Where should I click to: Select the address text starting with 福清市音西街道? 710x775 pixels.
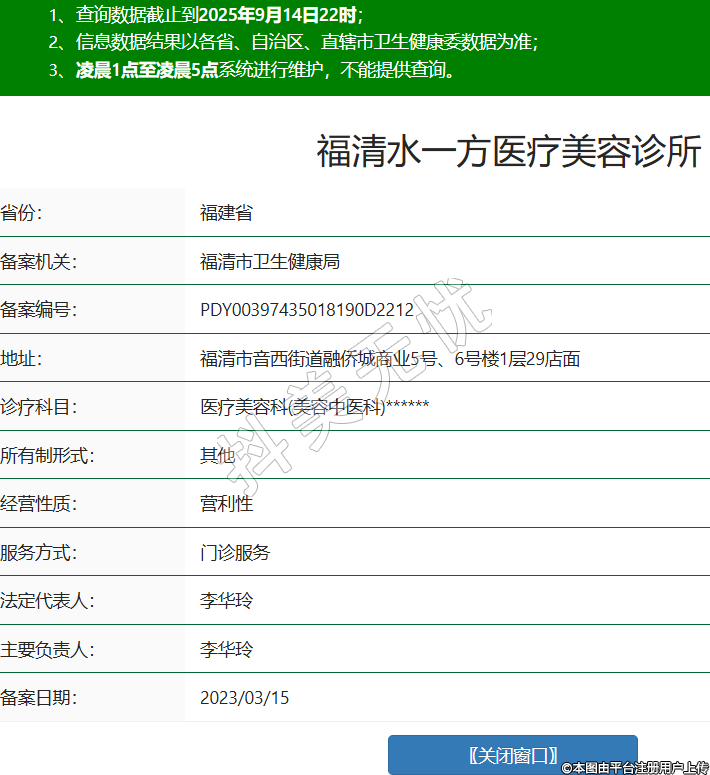pyautogui.click(x=390, y=359)
